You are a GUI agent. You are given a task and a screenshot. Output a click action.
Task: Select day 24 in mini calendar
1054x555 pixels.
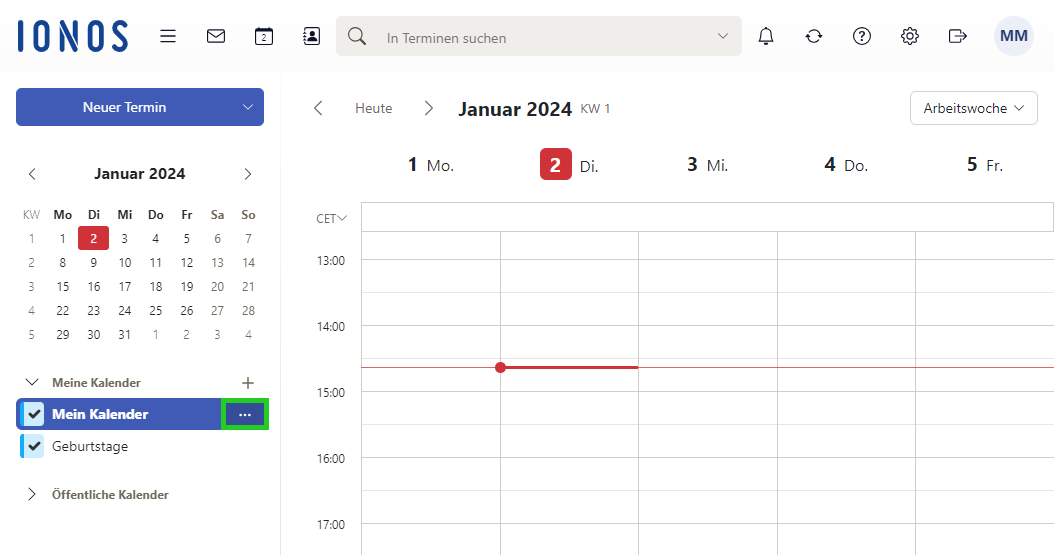point(125,311)
